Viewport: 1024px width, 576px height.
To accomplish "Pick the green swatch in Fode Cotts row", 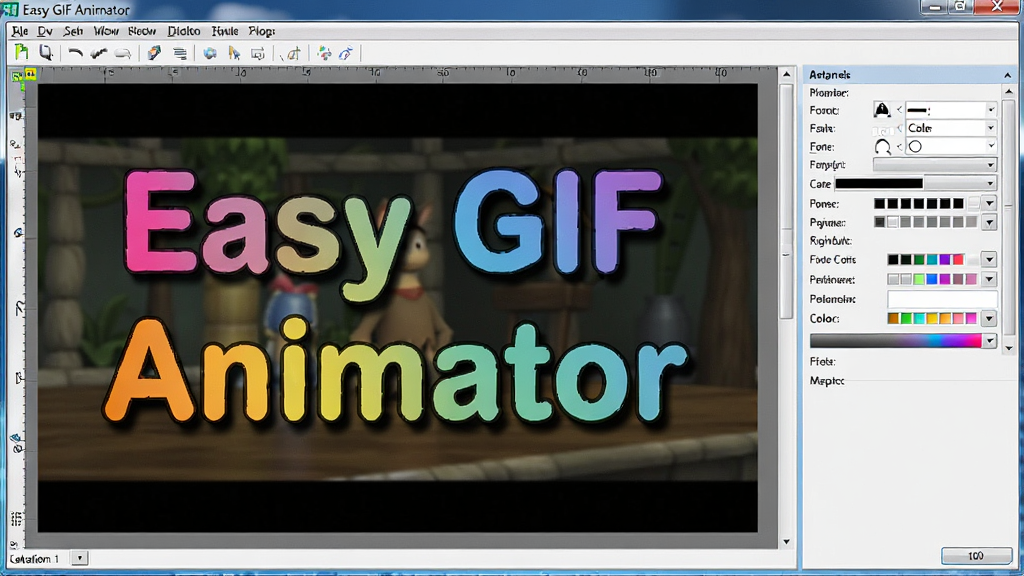I will point(919,260).
